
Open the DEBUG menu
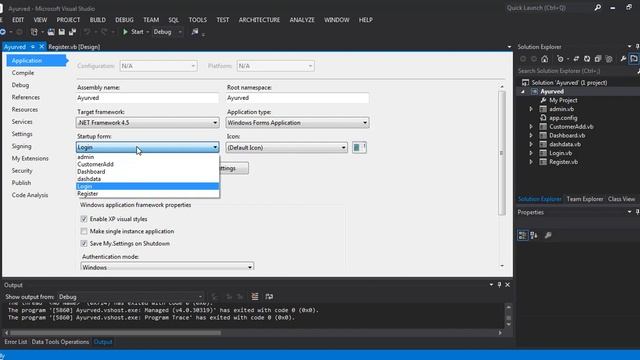tap(124, 20)
